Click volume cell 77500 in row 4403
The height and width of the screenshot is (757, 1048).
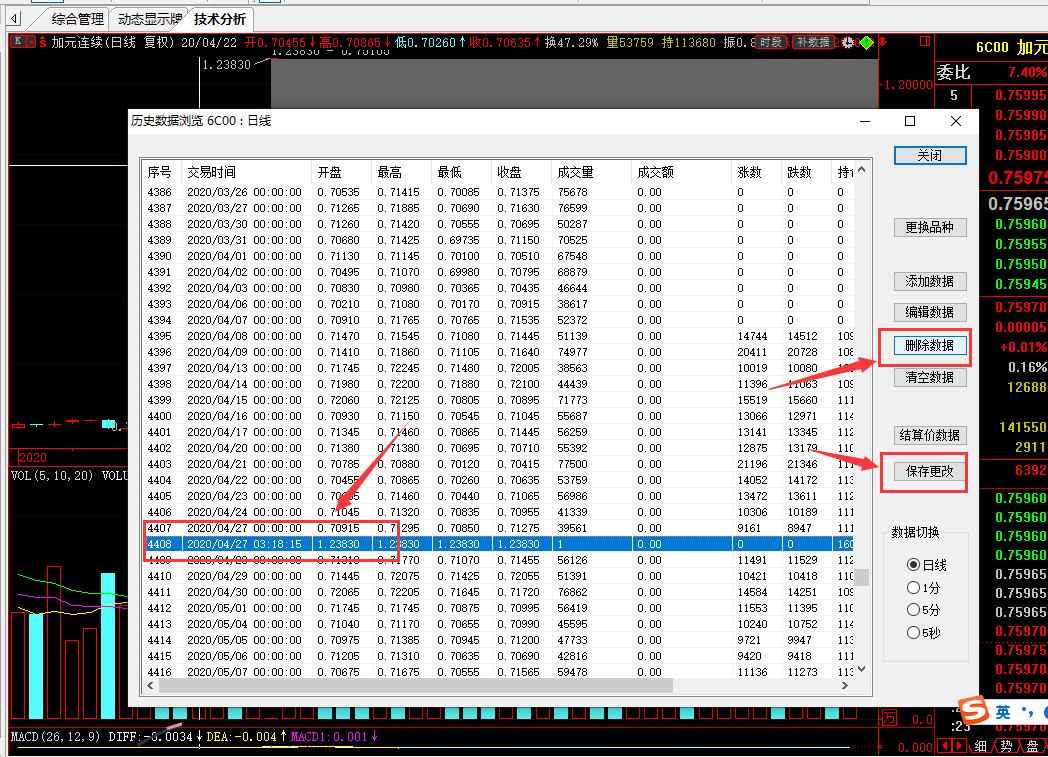click(x=573, y=464)
